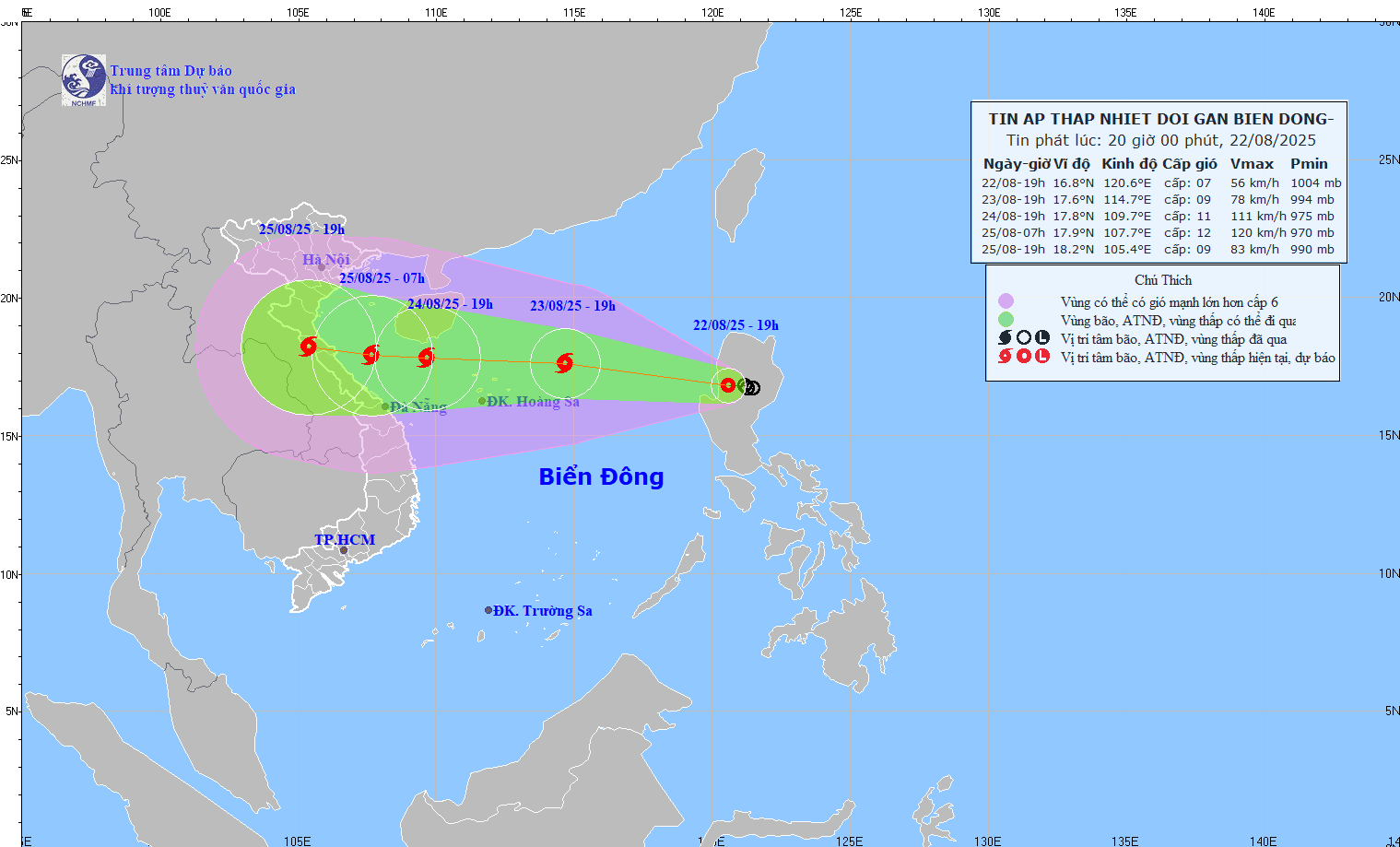The height and width of the screenshot is (847, 1400).
Task: Click the black past-position marker near Luzon
Action: pyautogui.click(x=752, y=388)
